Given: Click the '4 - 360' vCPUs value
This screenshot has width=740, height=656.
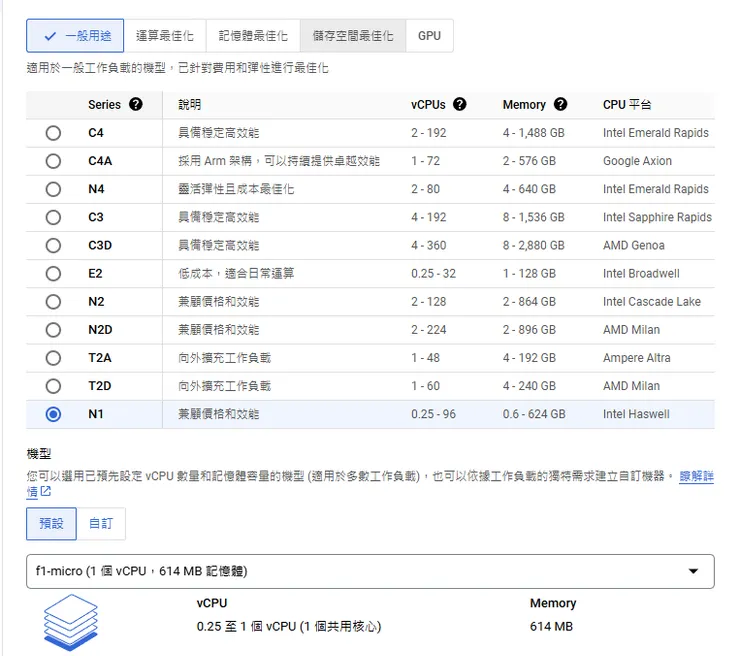Looking at the screenshot, I should point(429,245).
